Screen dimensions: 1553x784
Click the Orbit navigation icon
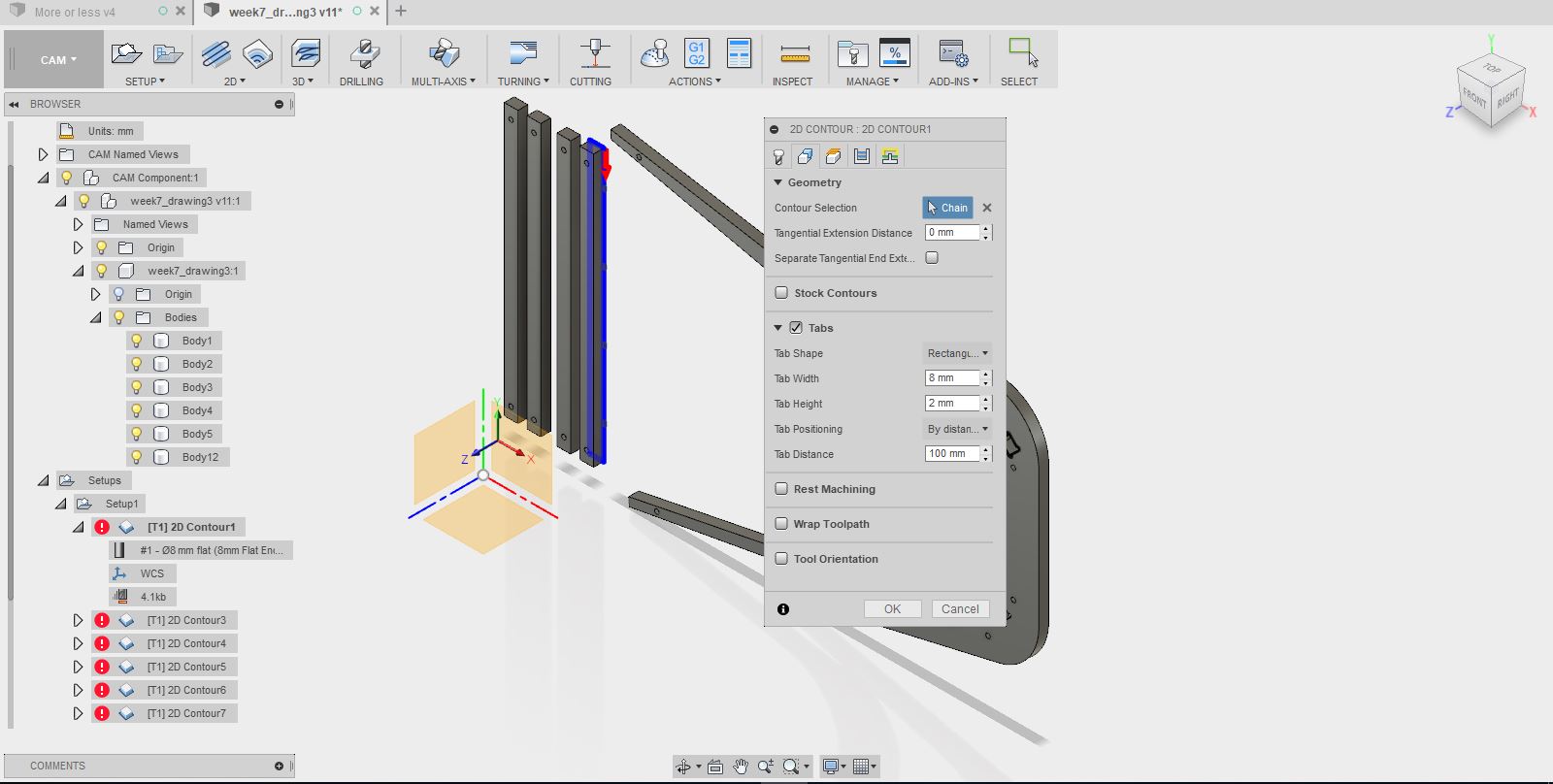click(683, 767)
